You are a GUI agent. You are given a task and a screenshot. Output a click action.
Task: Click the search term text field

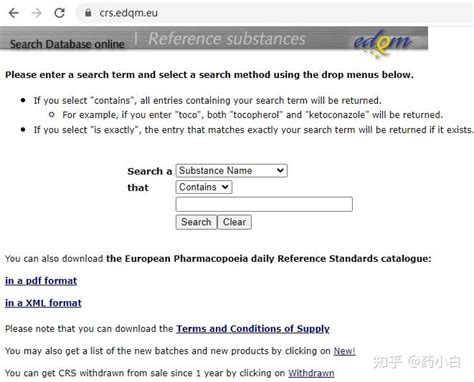coord(264,204)
